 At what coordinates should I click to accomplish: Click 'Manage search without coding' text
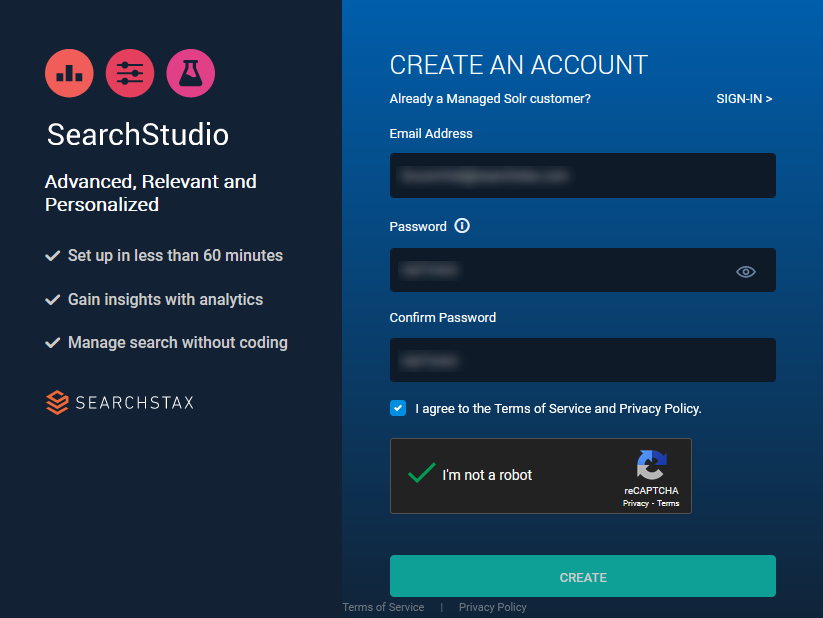pos(178,342)
